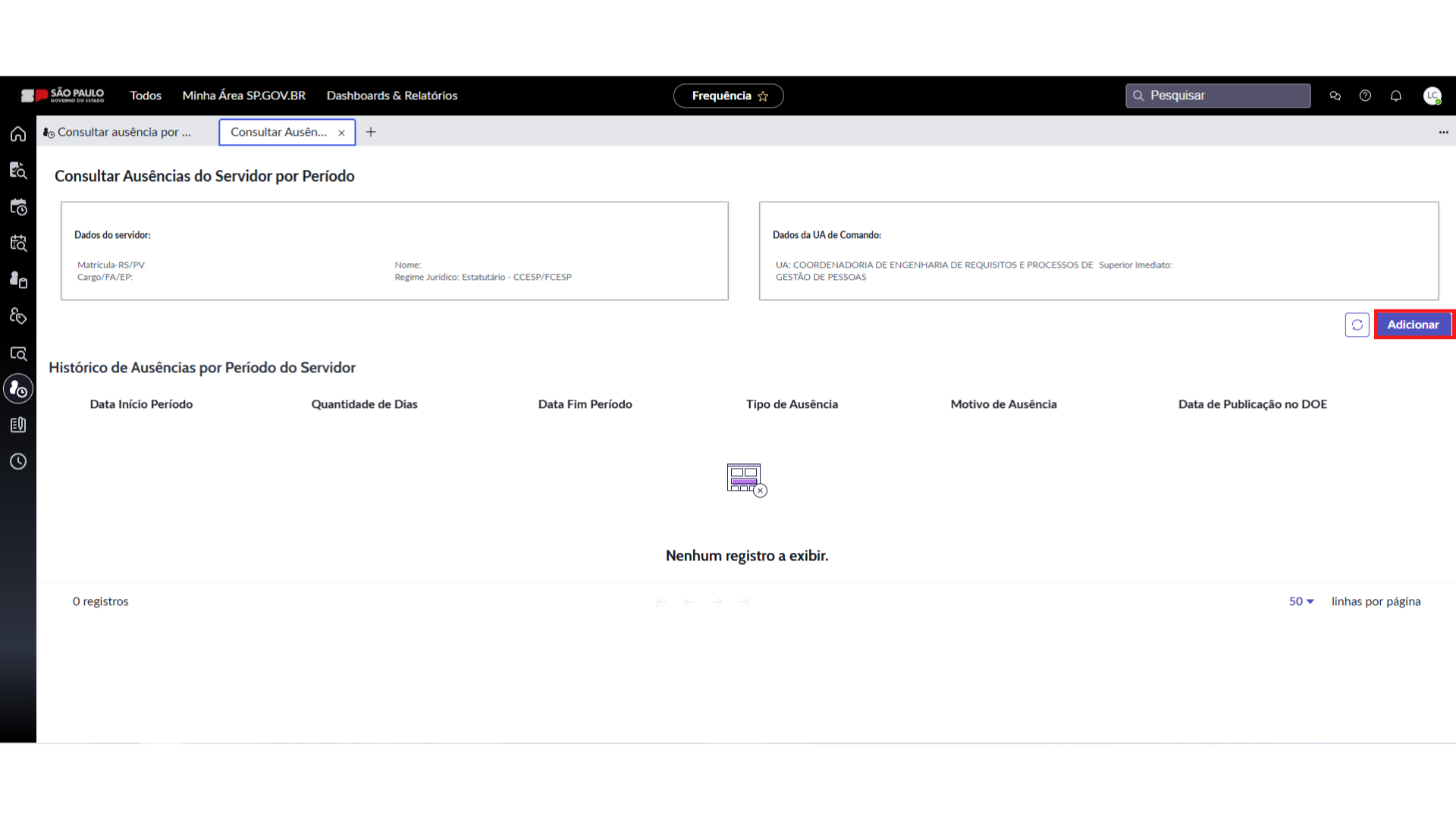This screenshot has height=819, width=1456.
Task: Click the person with tag sidebar icon
Action: pos(18,316)
